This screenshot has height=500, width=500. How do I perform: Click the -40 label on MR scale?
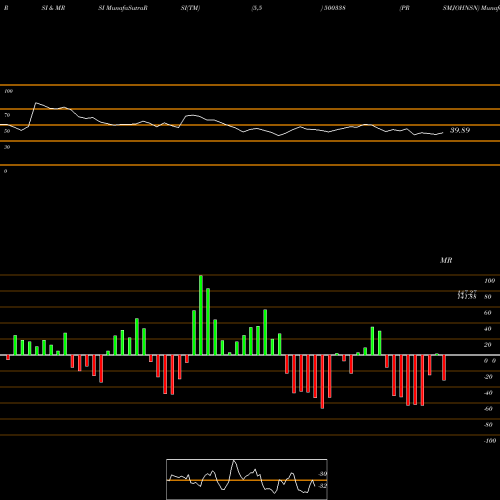(488, 393)
